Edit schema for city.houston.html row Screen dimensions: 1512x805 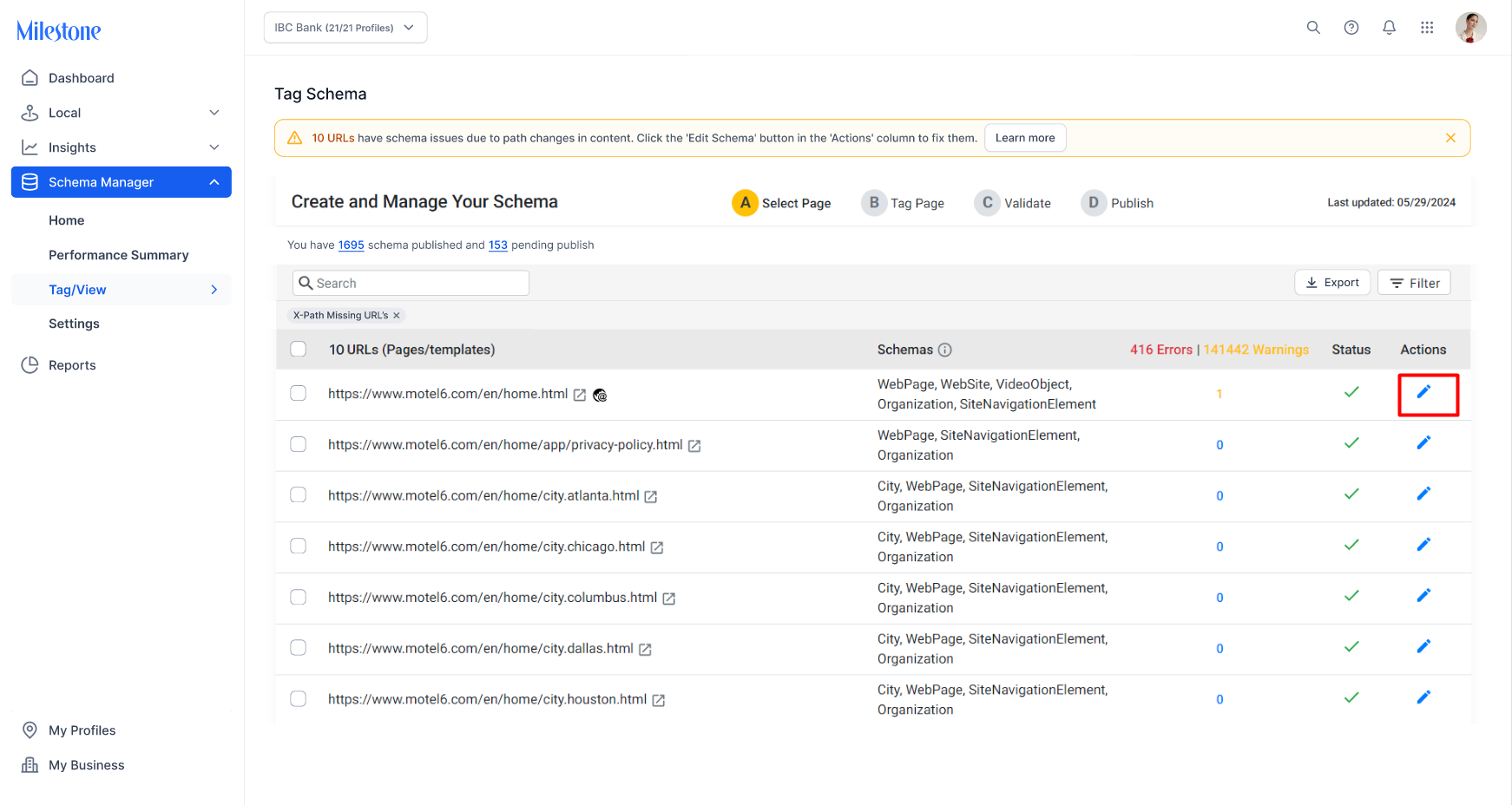tap(1423, 698)
